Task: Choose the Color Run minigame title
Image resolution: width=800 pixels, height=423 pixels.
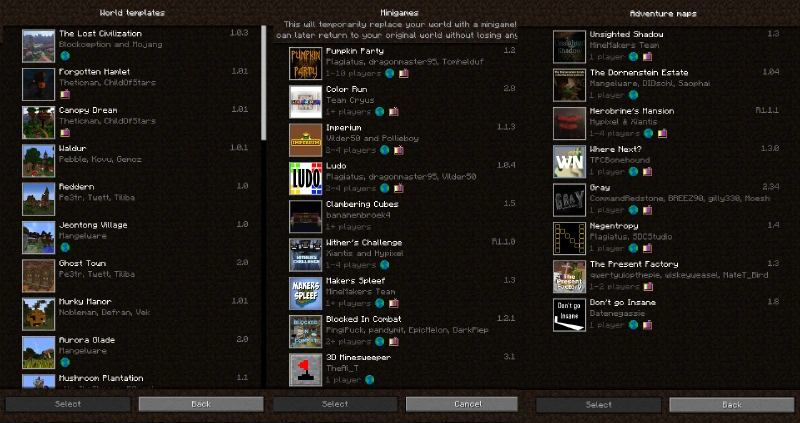Action: 346,89
